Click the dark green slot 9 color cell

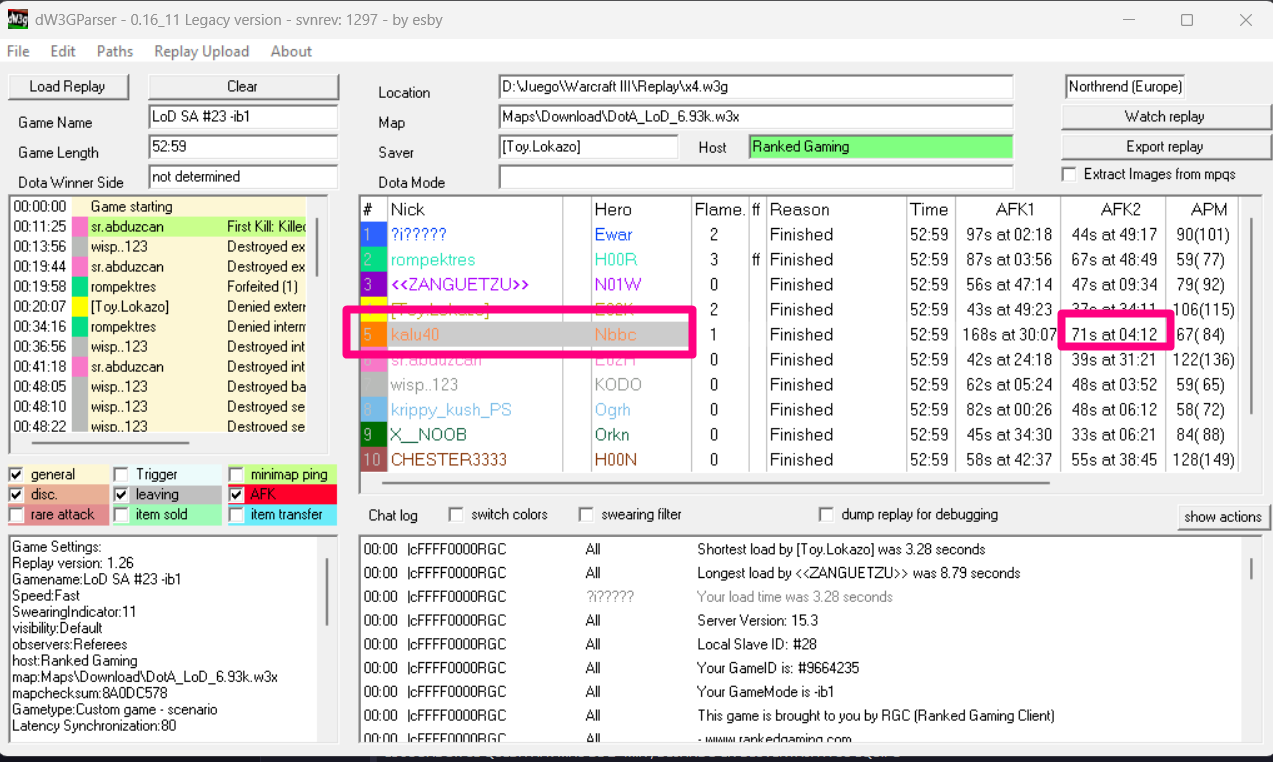[x=373, y=434]
